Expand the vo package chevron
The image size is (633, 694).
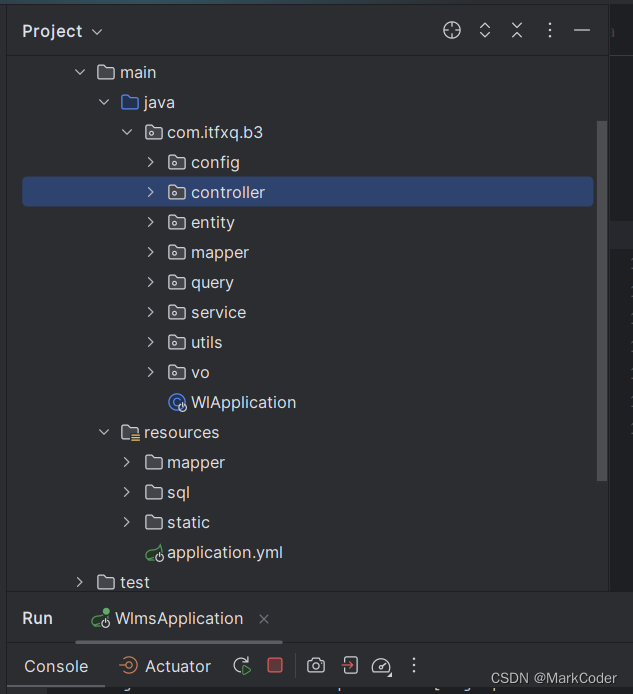(x=151, y=372)
